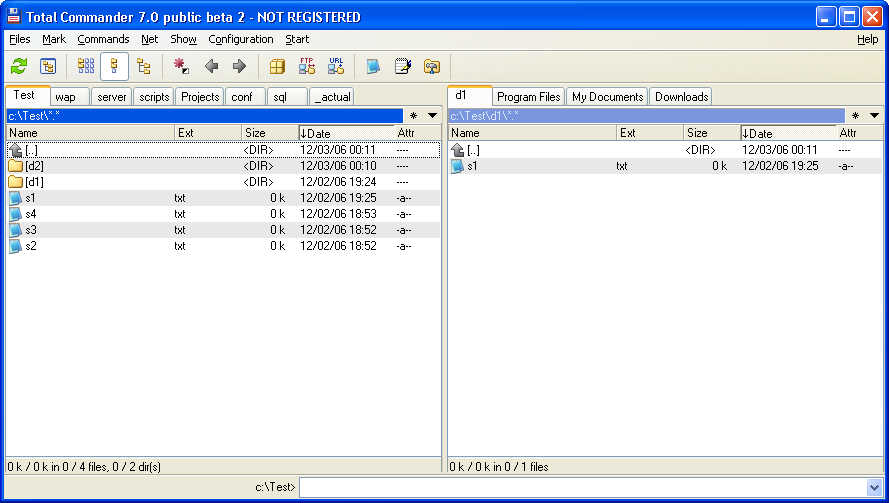Image resolution: width=889 pixels, height=503 pixels.
Task: Open the Net menu
Action: click(150, 39)
